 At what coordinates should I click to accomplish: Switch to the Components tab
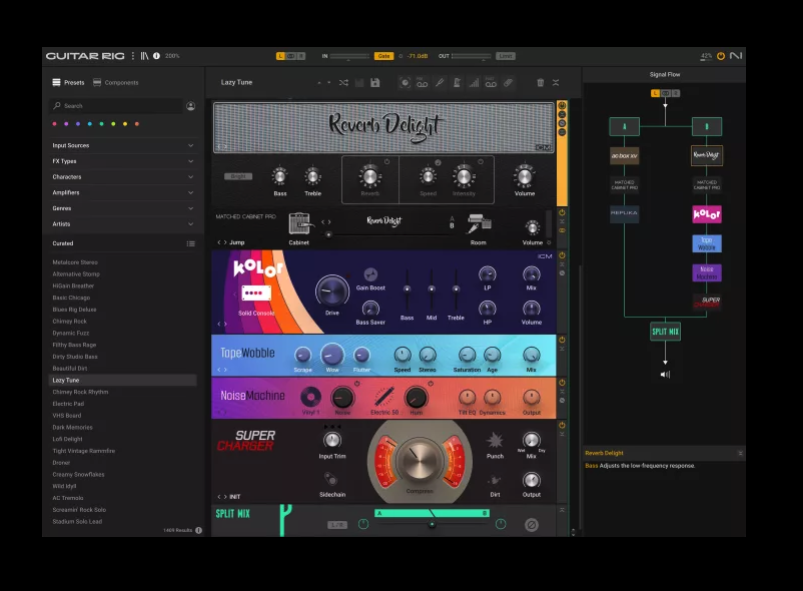click(116, 82)
